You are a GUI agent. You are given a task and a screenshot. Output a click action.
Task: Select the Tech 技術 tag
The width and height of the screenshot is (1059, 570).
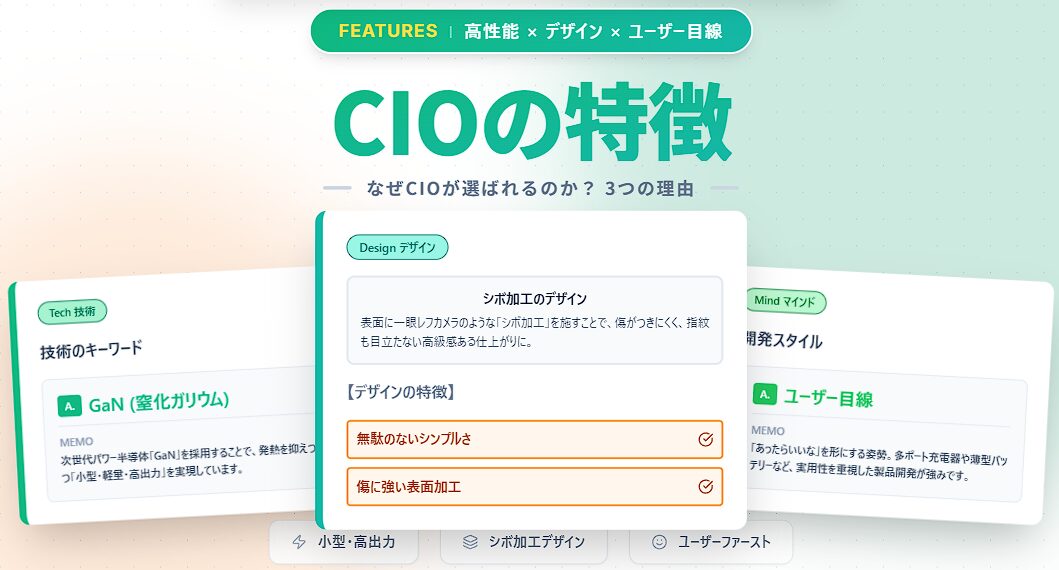[72, 312]
